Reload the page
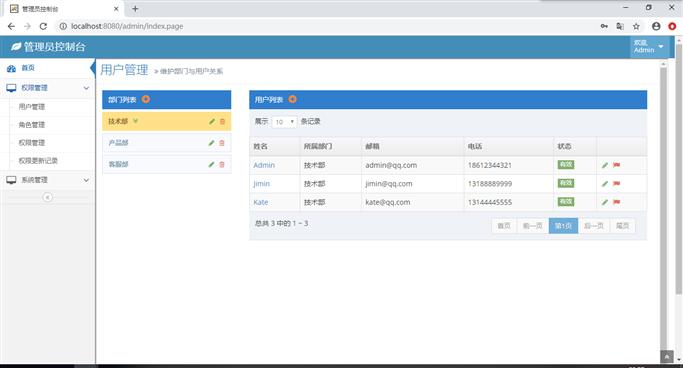 point(43,26)
